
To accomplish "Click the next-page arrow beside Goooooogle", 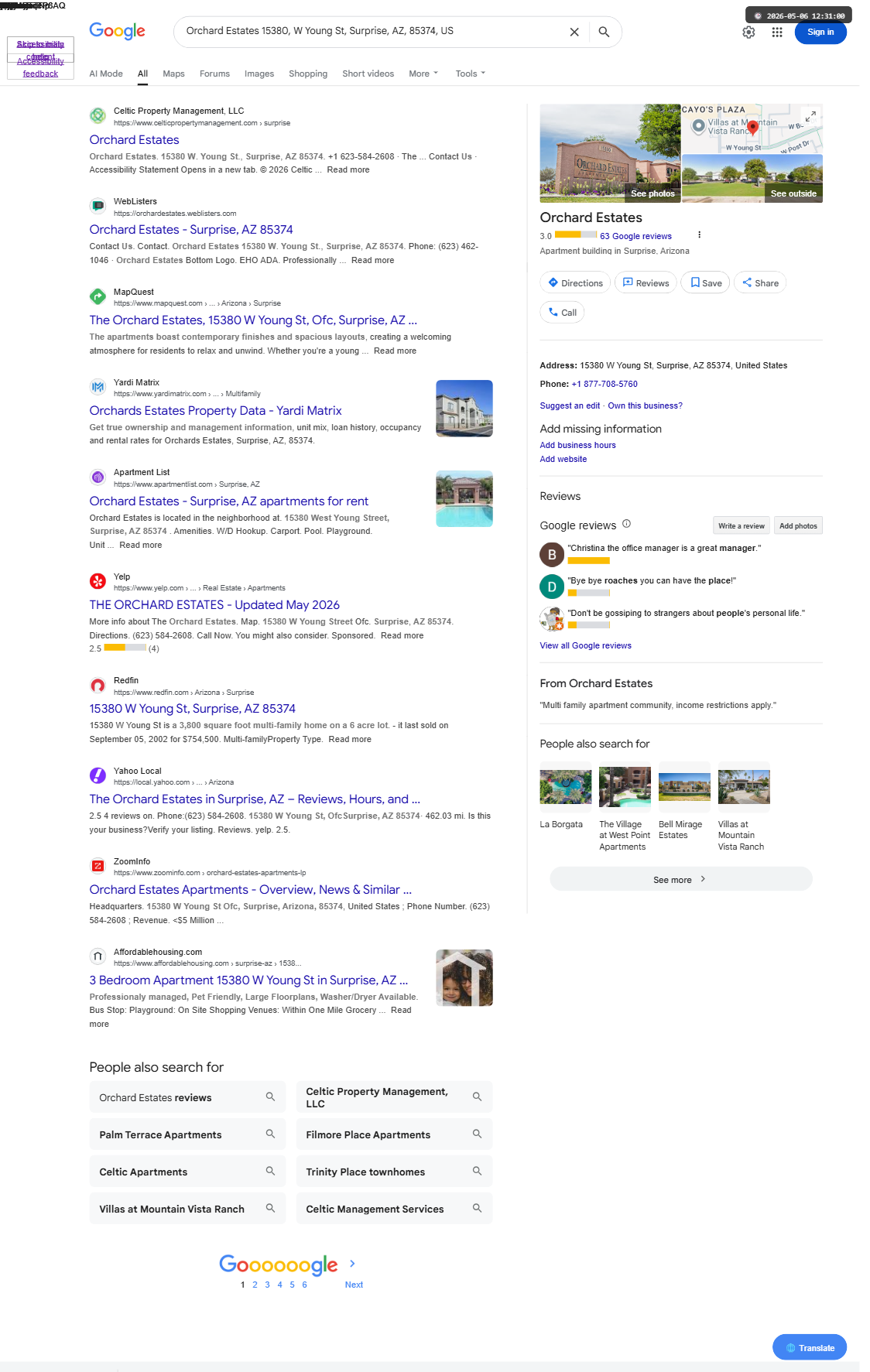I will point(352,1264).
